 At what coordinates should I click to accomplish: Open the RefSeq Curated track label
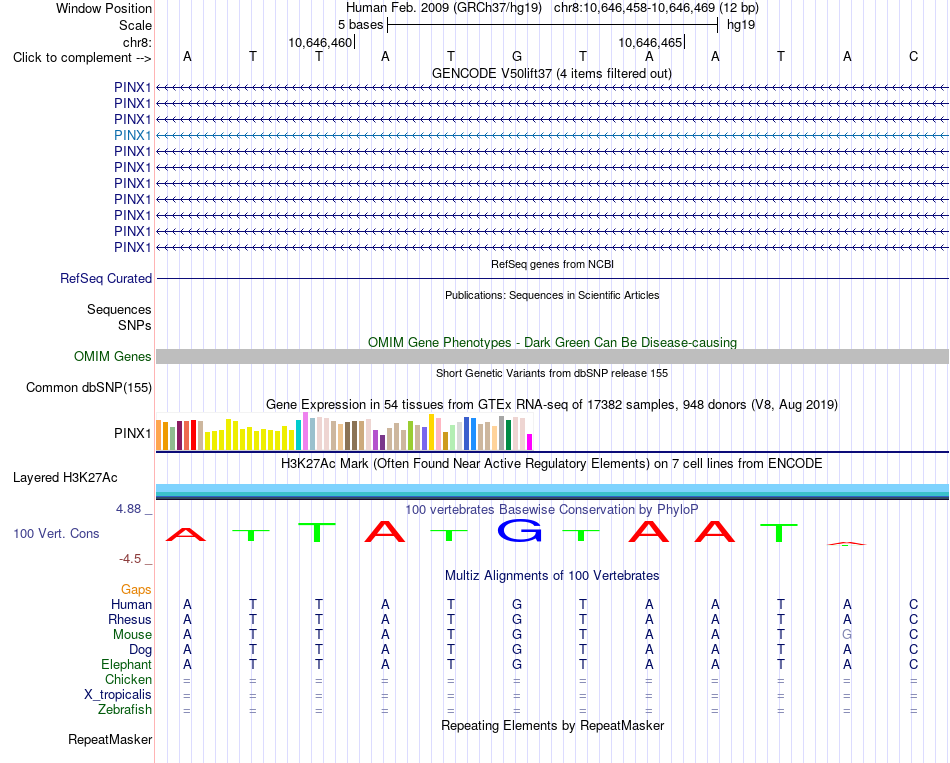(x=106, y=278)
